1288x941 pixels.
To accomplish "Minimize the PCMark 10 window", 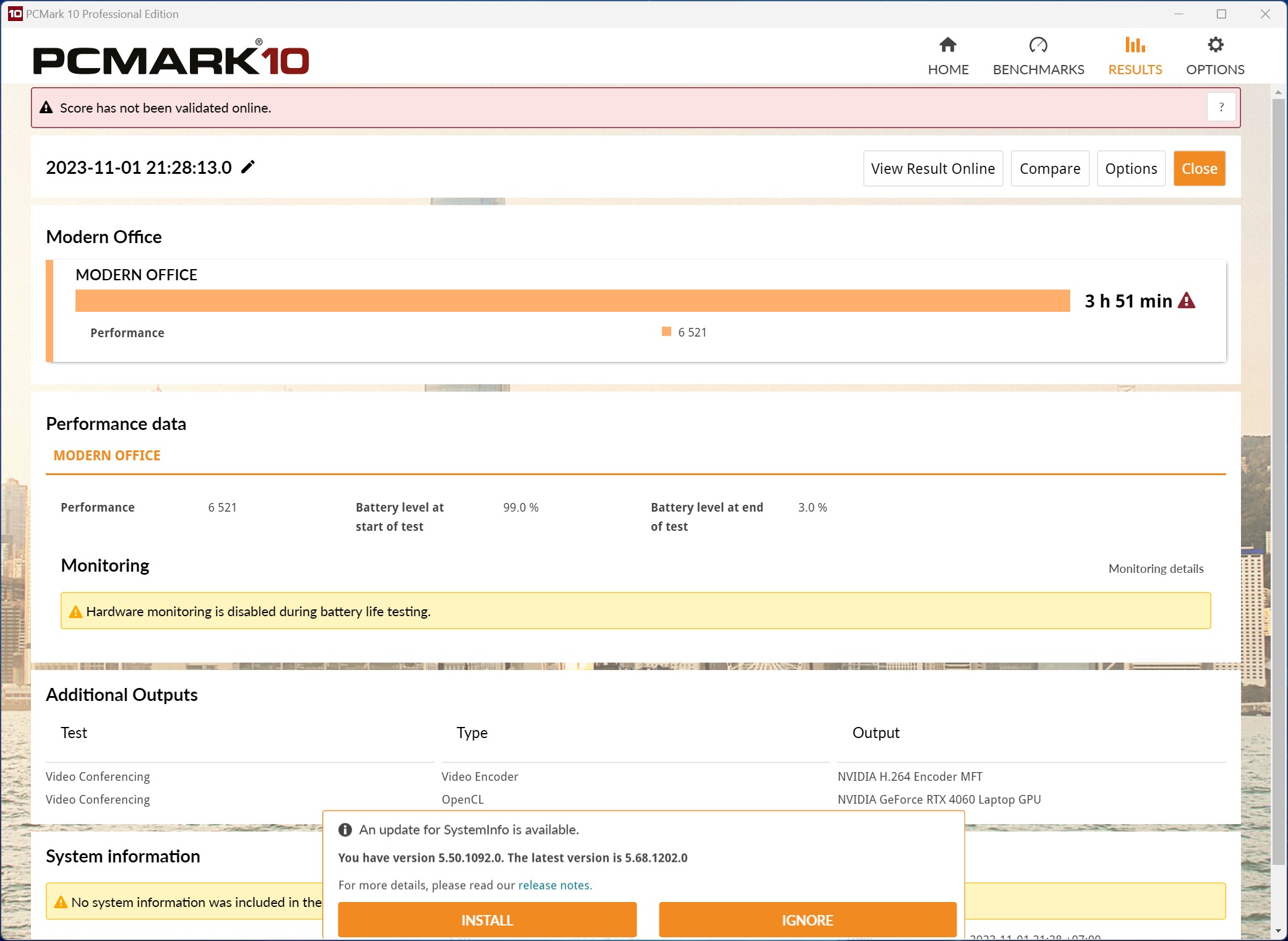I will tap(1179, 14).
